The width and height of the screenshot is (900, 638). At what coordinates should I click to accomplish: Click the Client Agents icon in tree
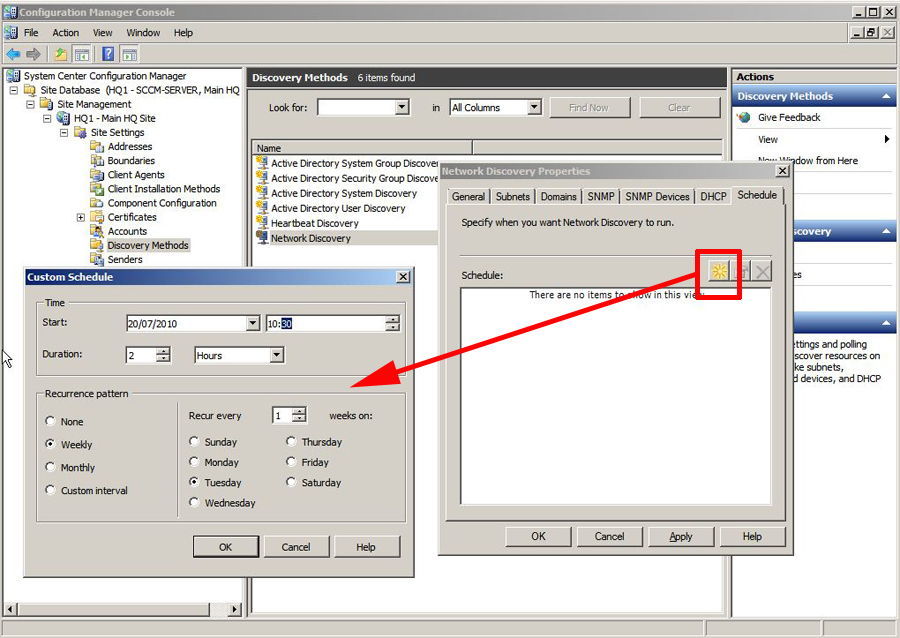coord(97,174)
